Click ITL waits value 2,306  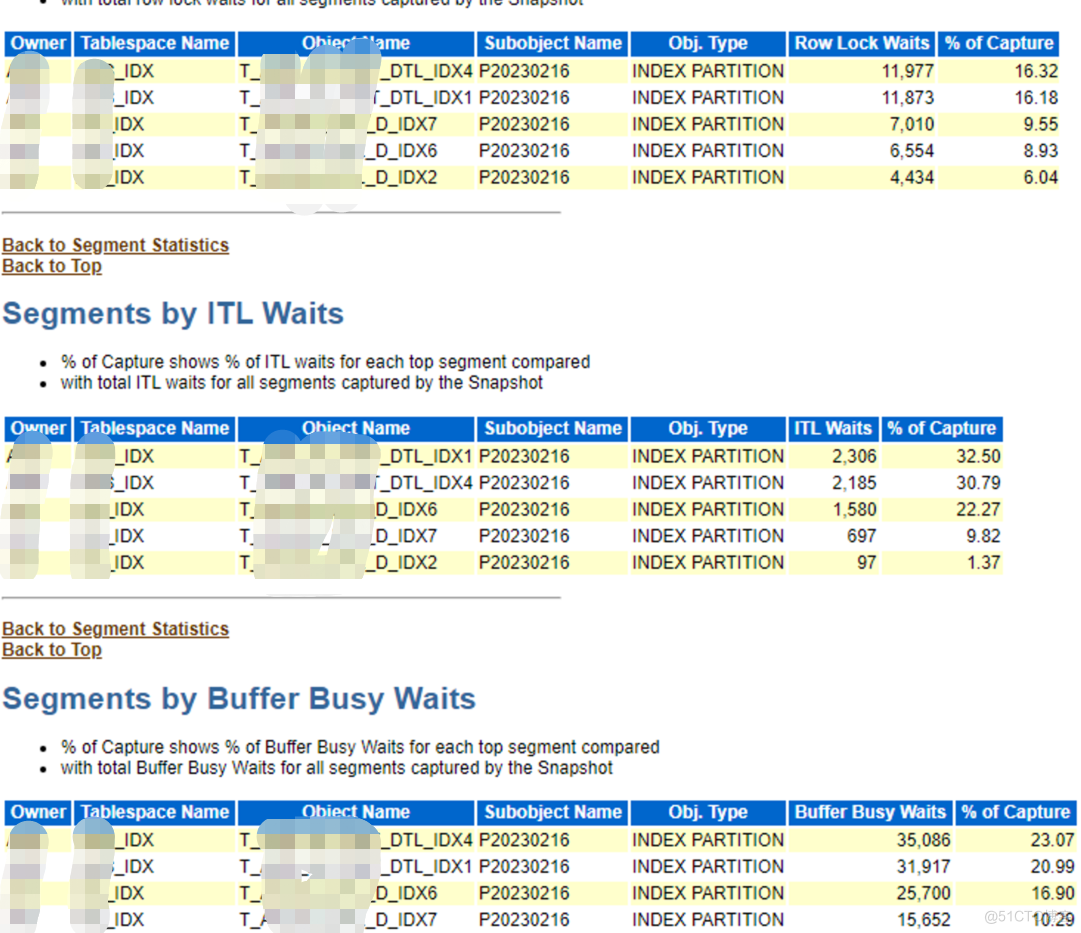tap(853, 457)
